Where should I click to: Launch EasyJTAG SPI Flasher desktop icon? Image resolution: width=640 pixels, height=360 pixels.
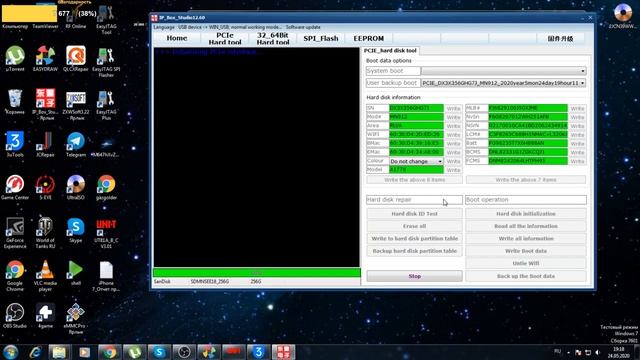tap(106, 62)
